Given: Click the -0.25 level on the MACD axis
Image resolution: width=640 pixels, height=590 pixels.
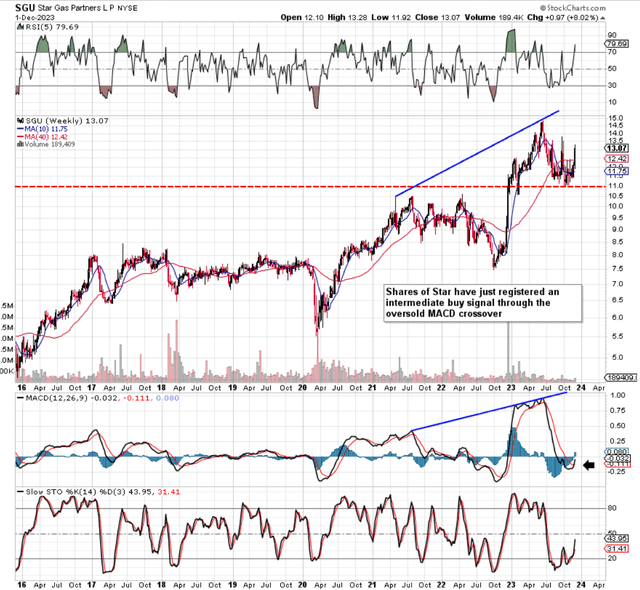Looking at the screenshot, I should (x=616, y=472).
